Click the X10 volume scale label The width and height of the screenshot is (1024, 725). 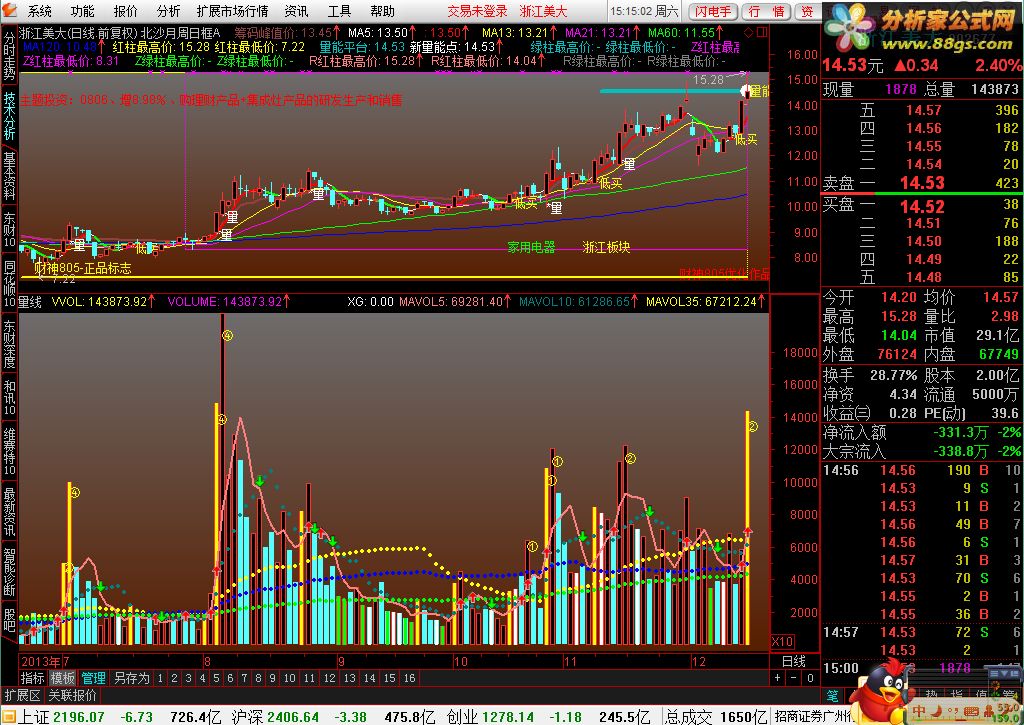click(782, 642)
